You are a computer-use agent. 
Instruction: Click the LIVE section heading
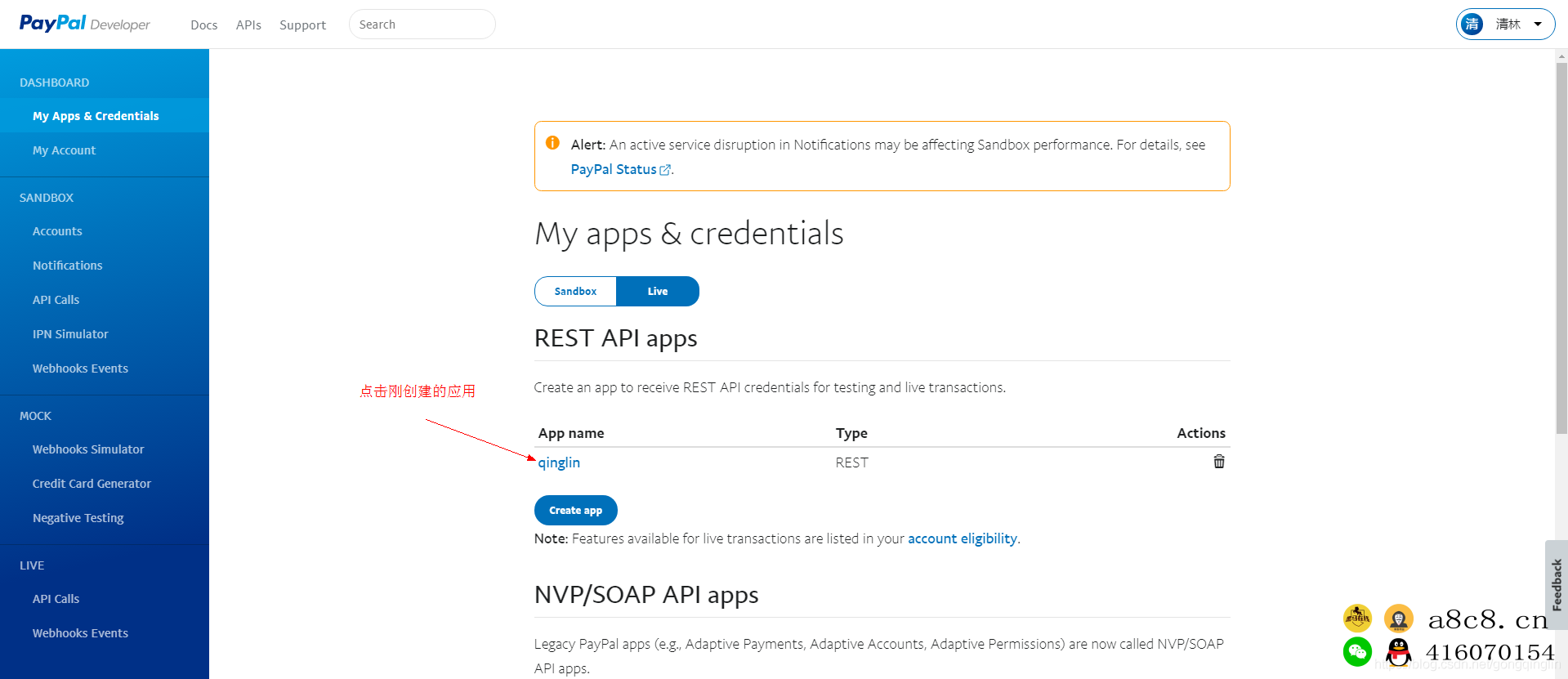point(32,565)
